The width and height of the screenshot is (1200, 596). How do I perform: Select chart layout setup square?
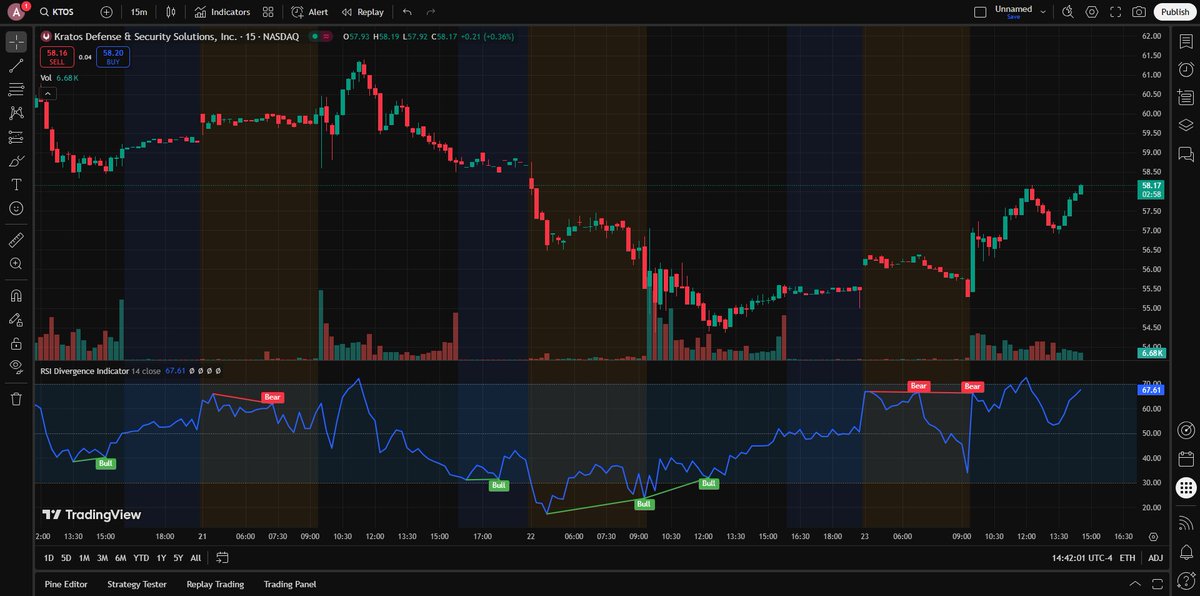click(980, 12)
